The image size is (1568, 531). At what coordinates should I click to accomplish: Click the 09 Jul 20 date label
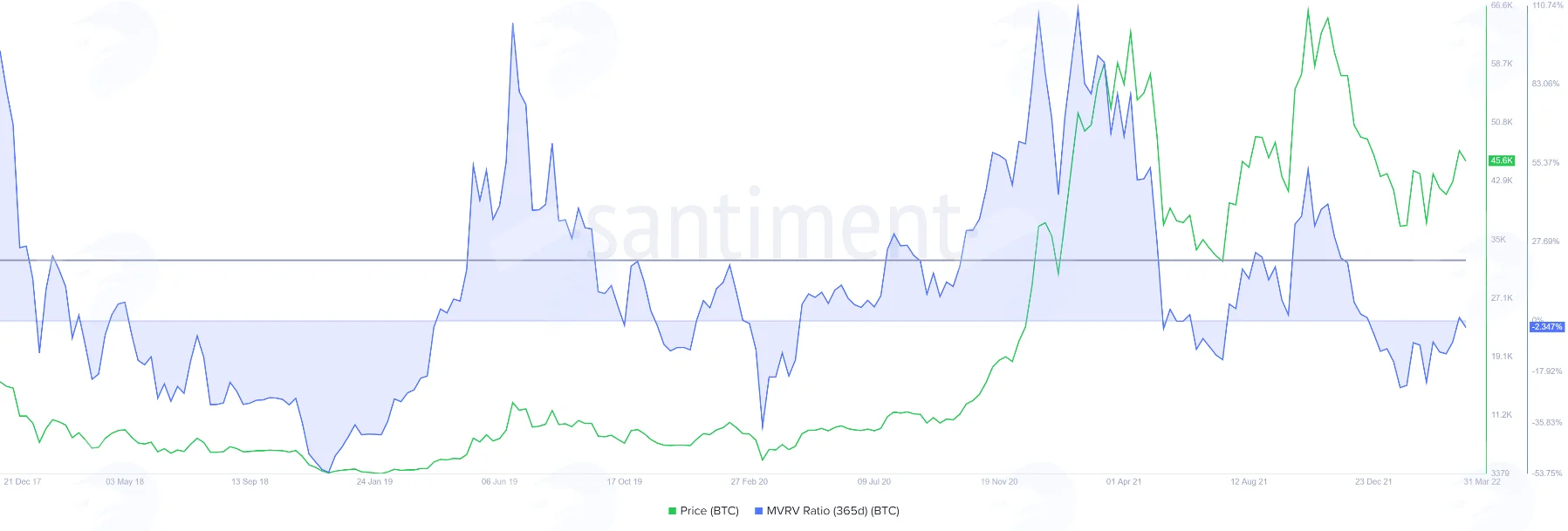[874, 481]
